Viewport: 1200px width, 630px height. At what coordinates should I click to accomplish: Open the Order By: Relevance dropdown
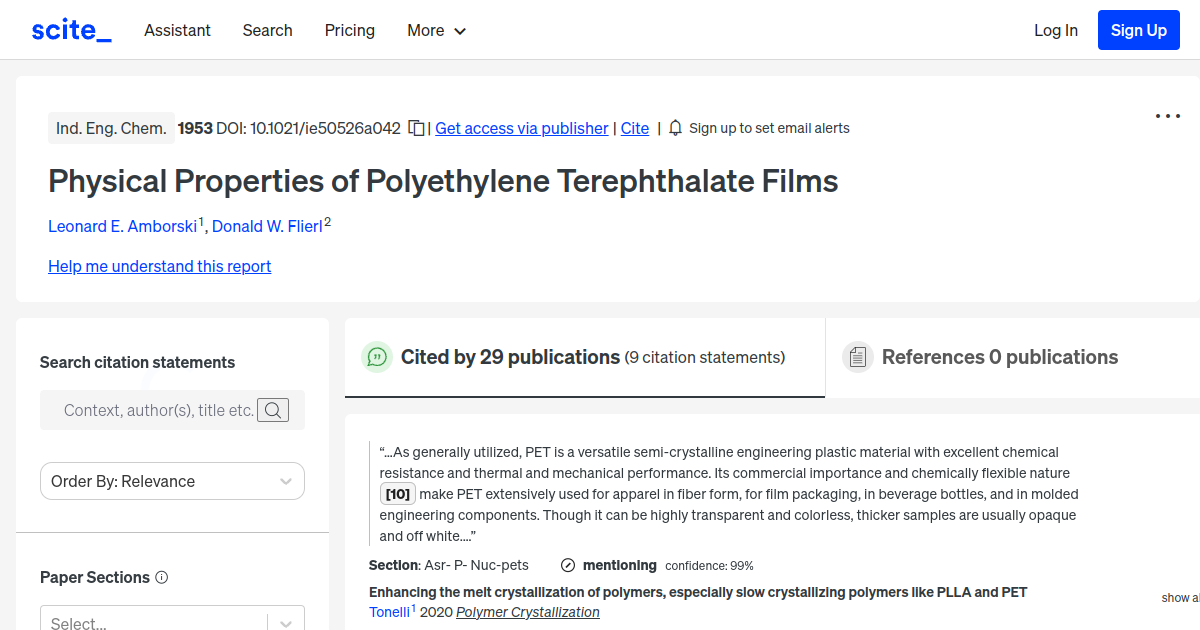(171, 481)
